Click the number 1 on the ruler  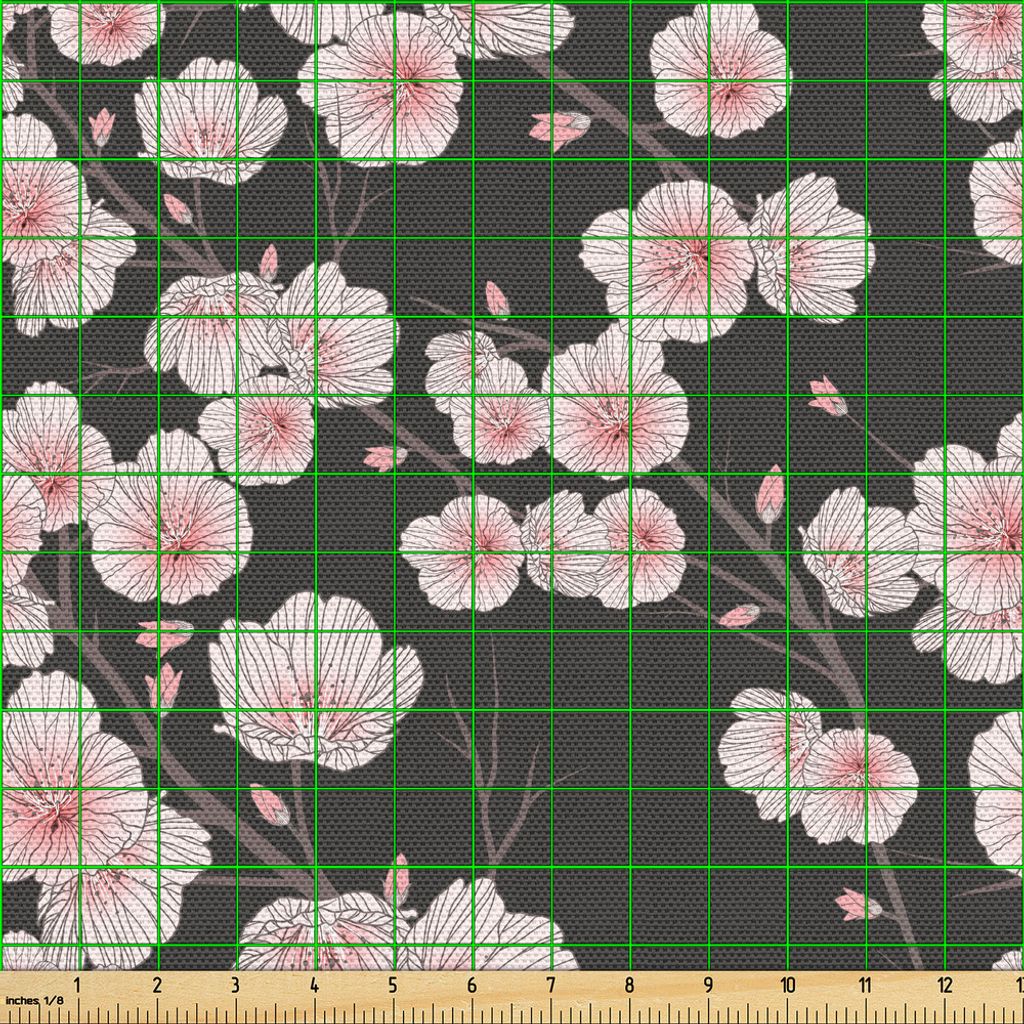point(78,986)
